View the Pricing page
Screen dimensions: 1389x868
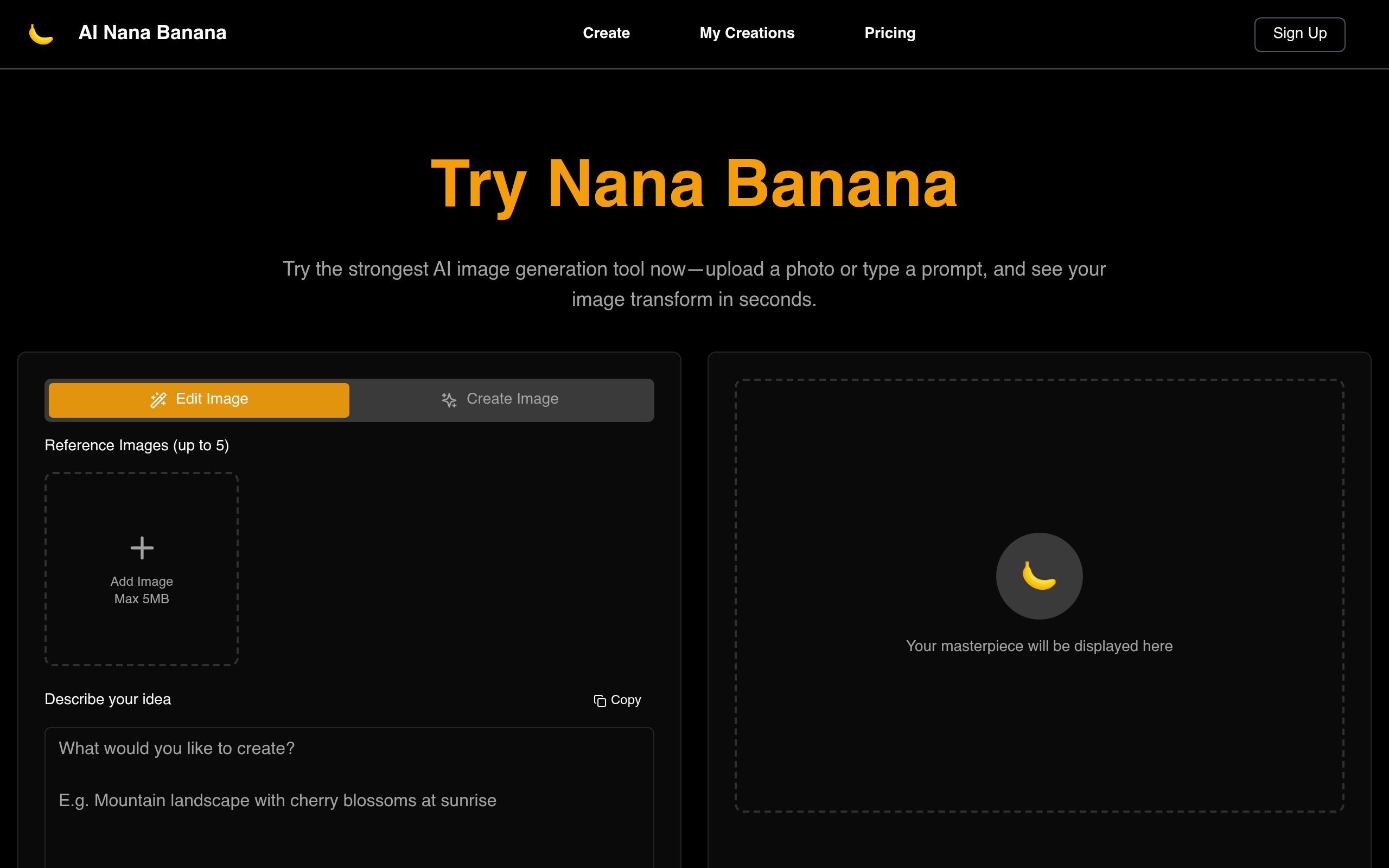tap(890, 33)
